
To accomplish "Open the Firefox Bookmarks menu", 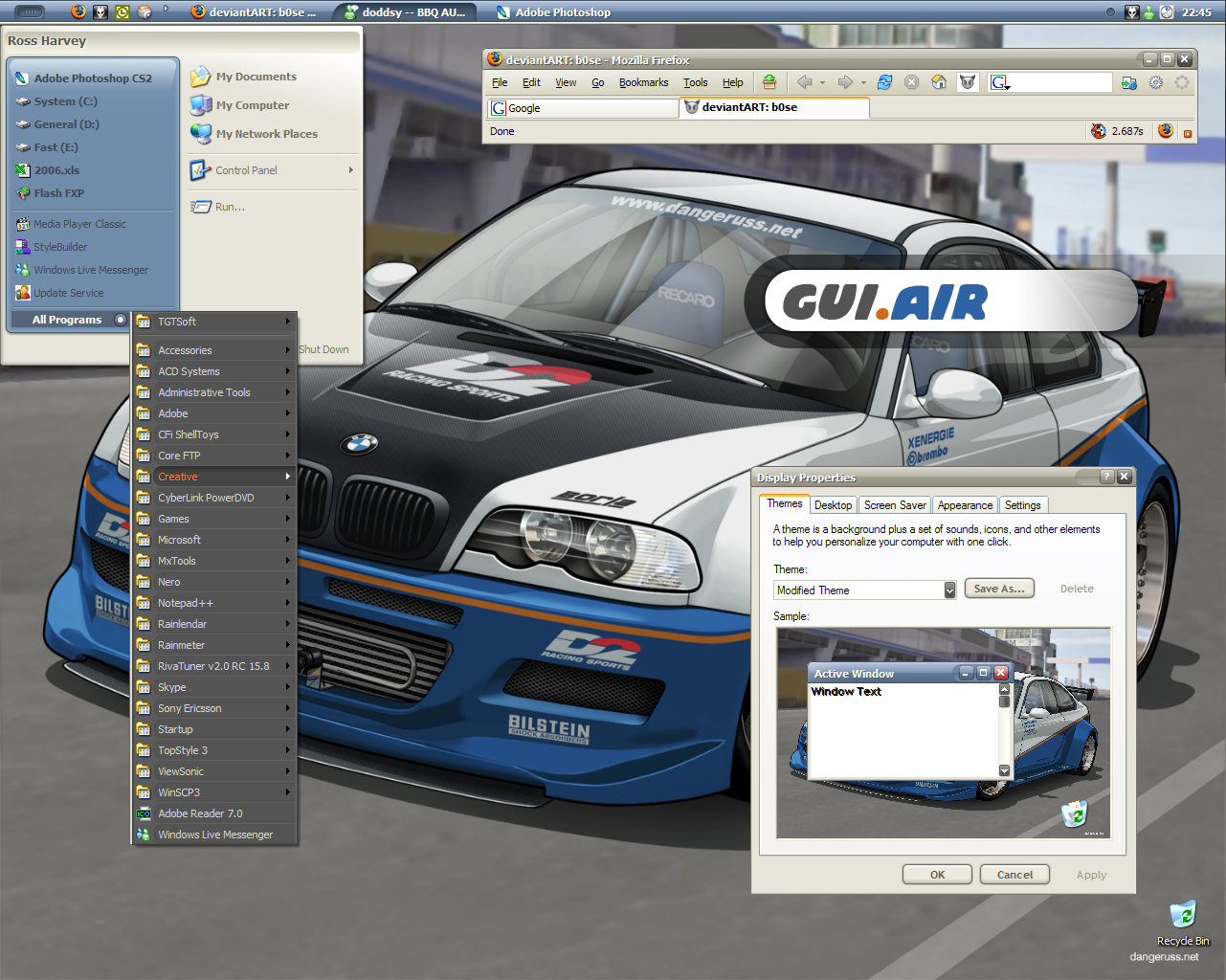I will point(643,82).
